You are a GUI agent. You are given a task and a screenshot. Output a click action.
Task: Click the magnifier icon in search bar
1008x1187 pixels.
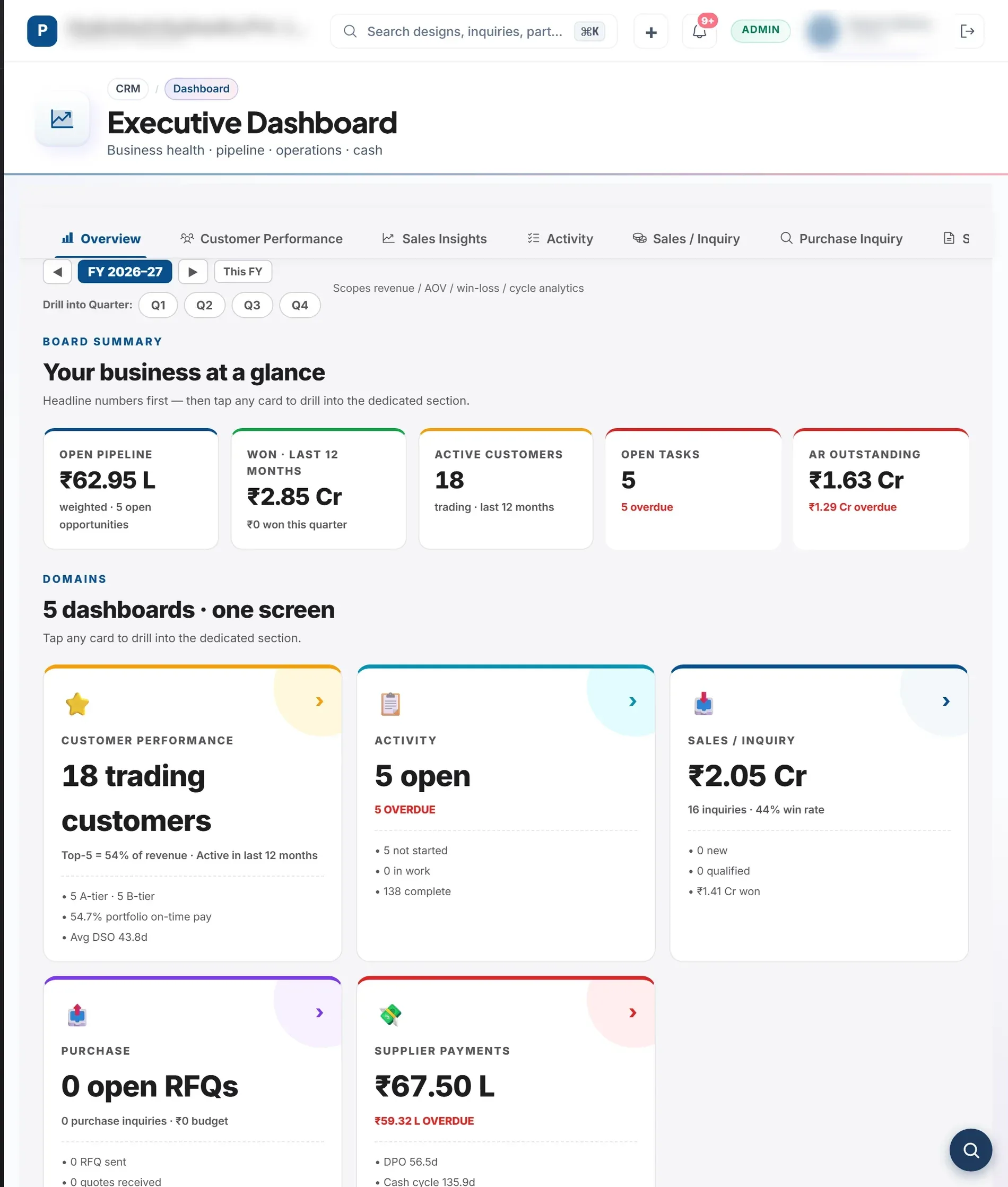(350, 31)
